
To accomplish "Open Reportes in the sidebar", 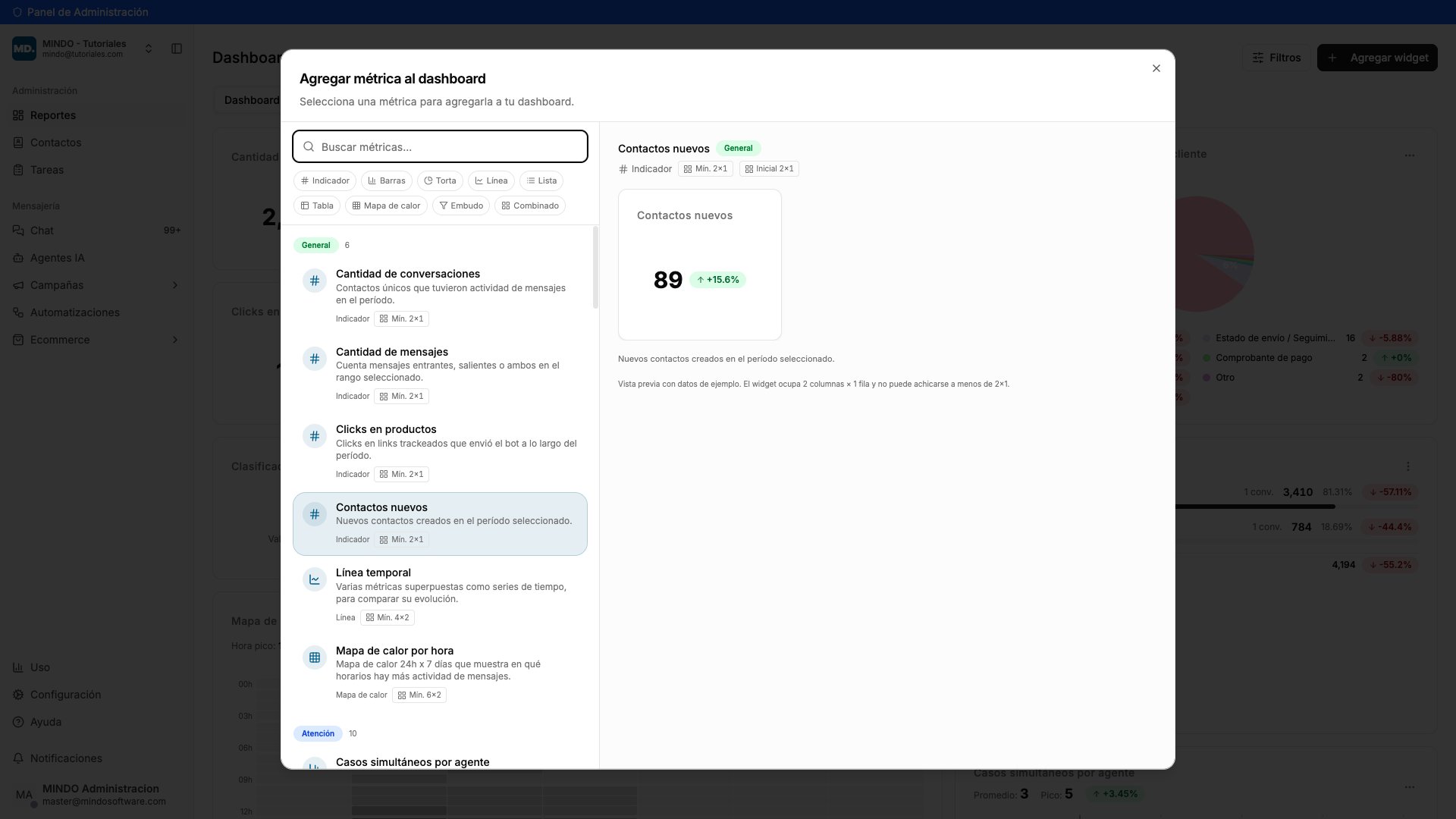I will 97,115.
